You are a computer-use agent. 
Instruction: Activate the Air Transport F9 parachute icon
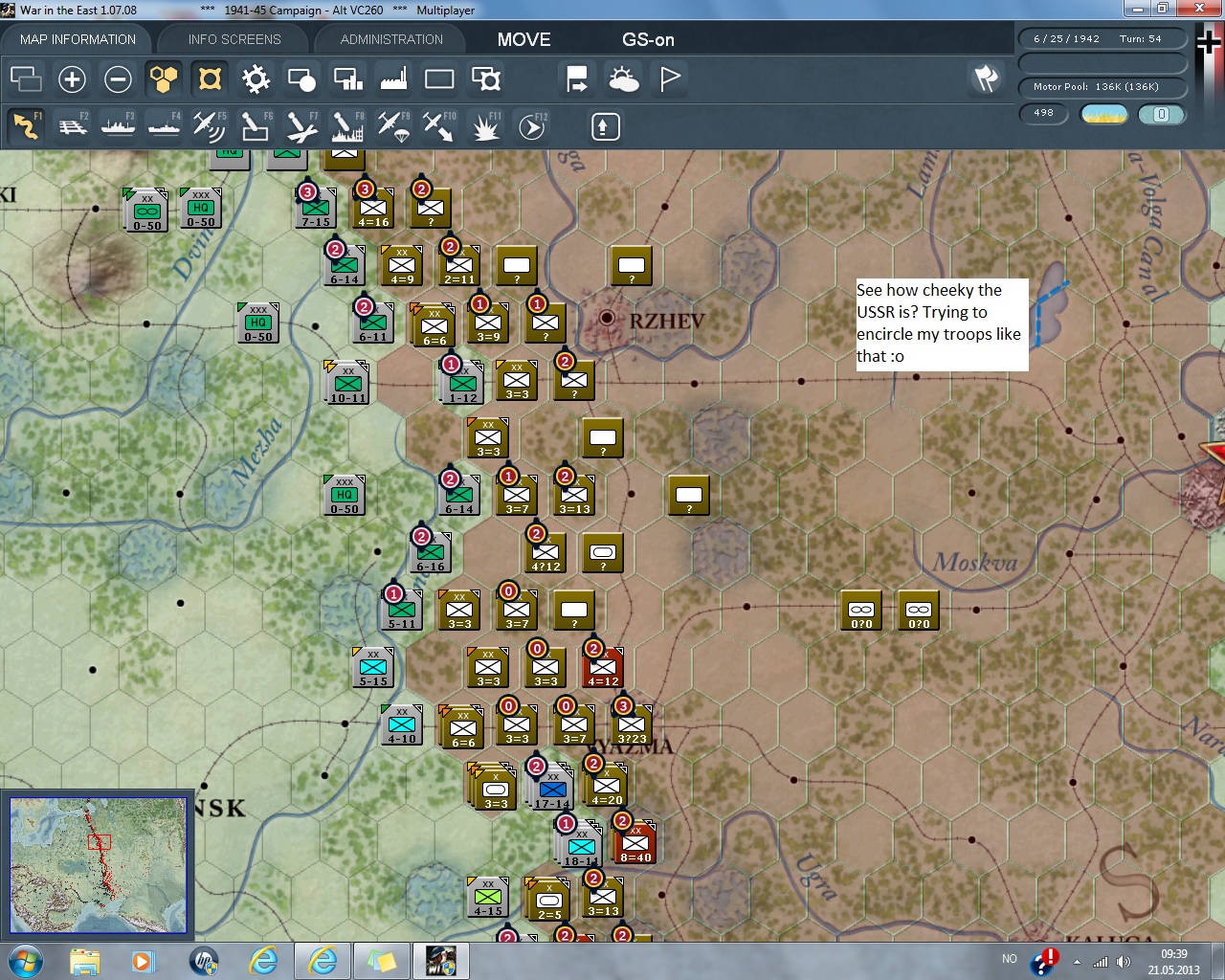[393, 126]
